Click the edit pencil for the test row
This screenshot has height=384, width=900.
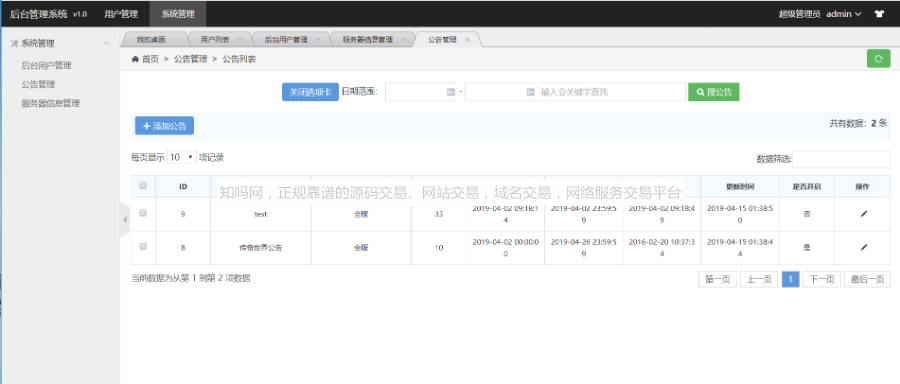click(x=864, y=214)
